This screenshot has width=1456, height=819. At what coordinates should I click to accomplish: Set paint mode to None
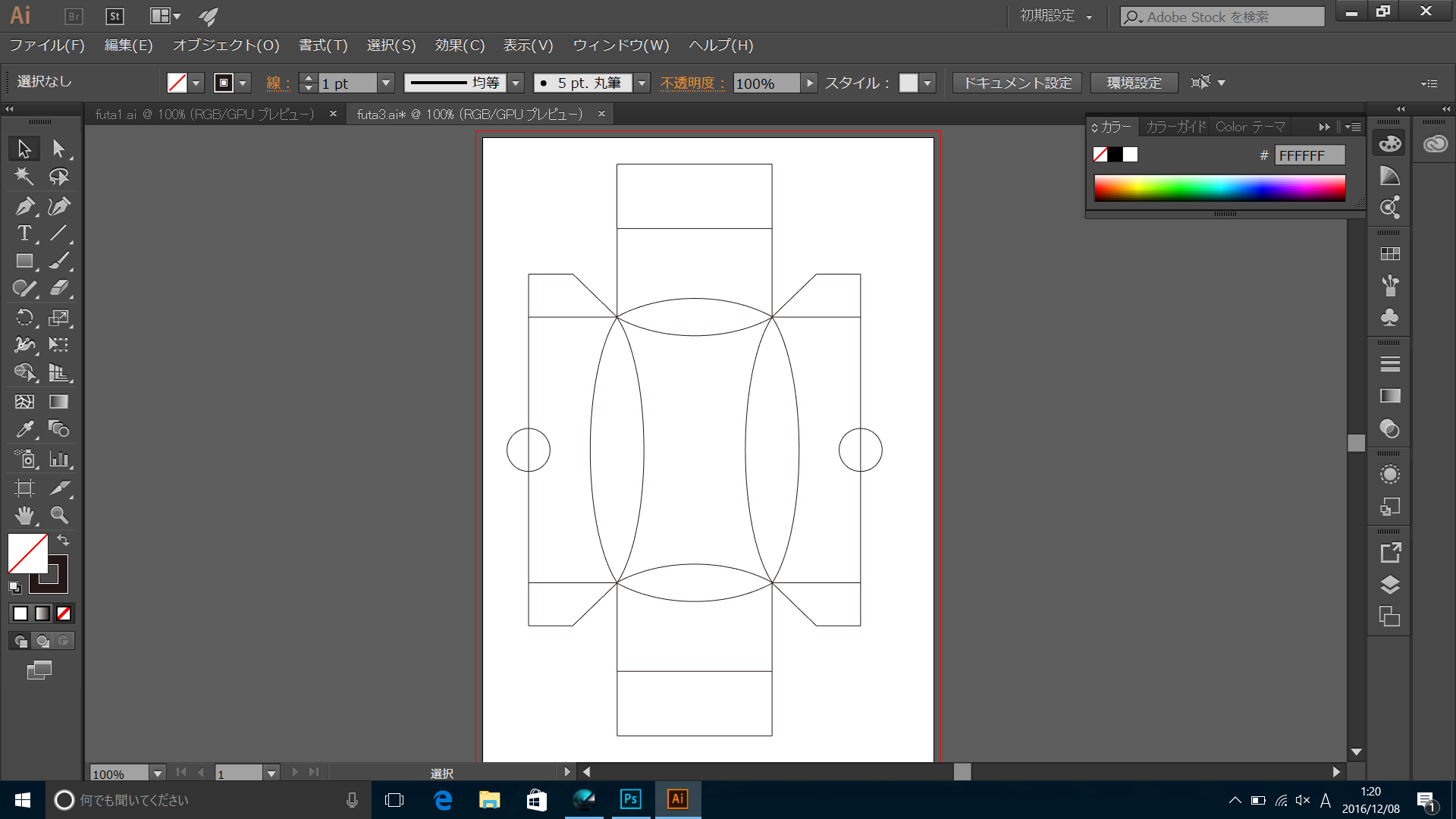point(64,613)
